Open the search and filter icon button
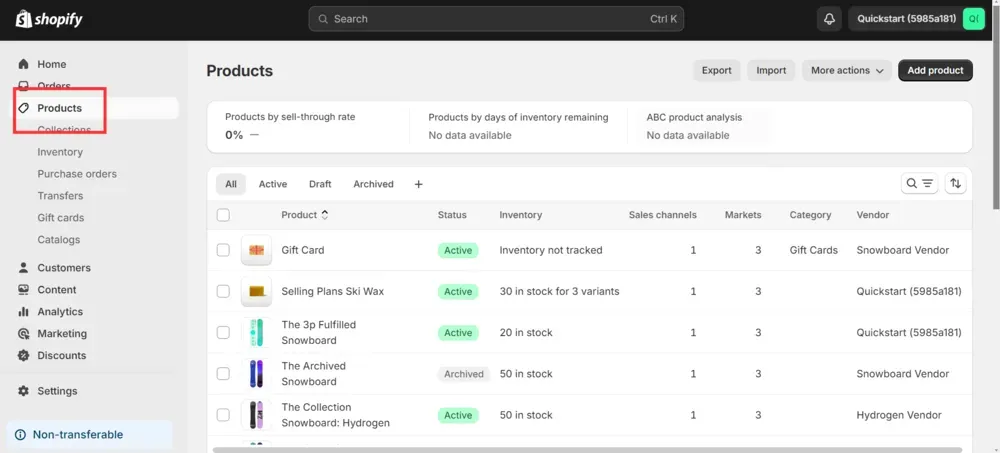Screen dimensions: 1000x453 pyautogui.click(x=919, y=184)
